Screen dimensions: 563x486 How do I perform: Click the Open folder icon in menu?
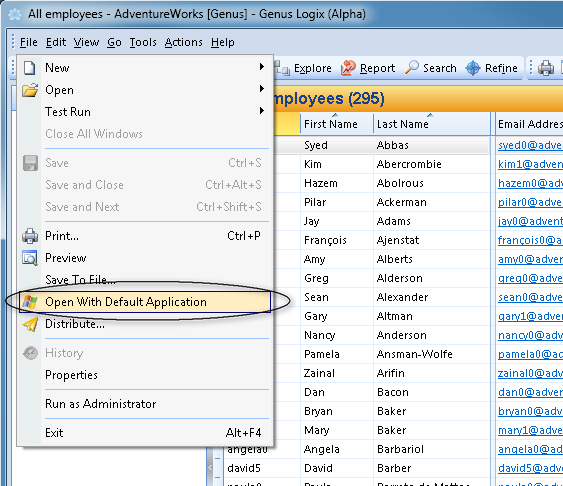pos(30,90)
